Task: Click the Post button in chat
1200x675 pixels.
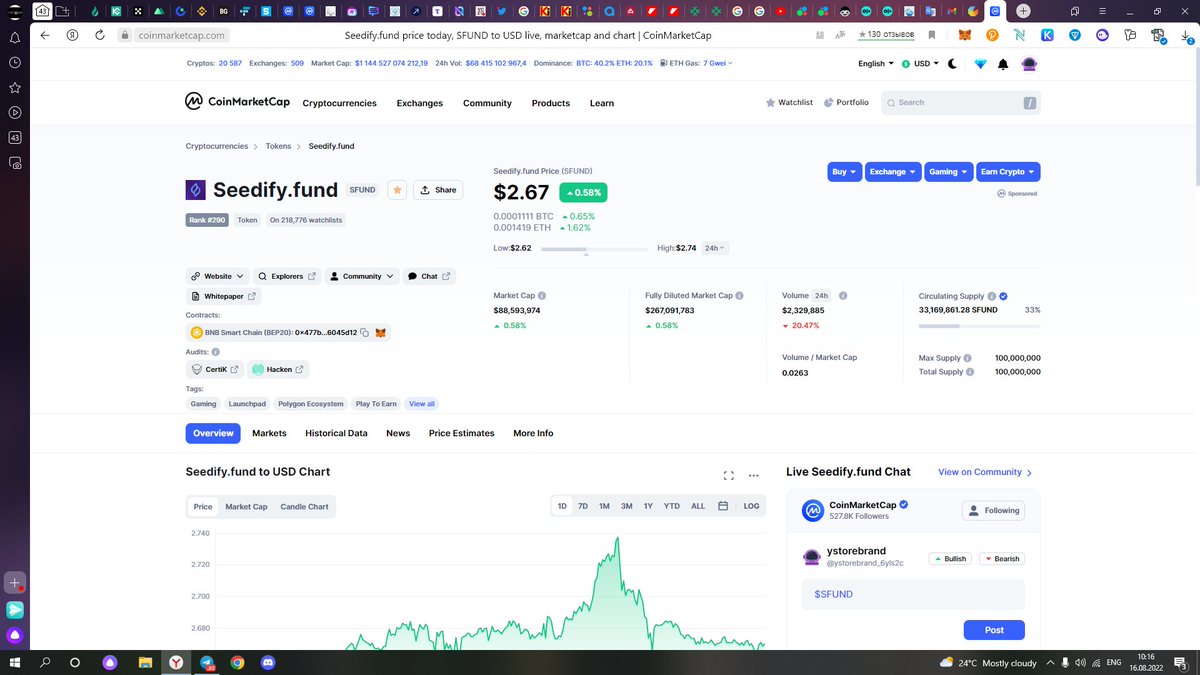Action: point(994,630)
